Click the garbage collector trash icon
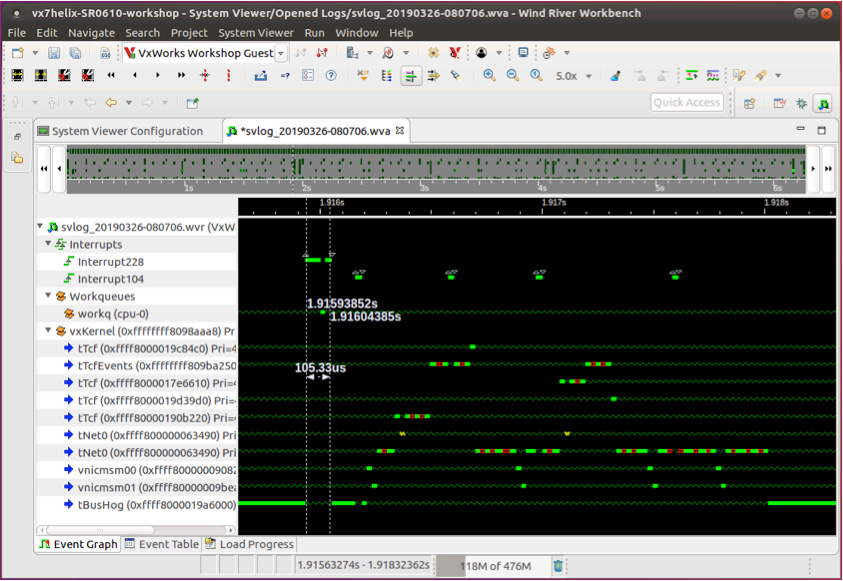Screen dimensions: 843x581 (x=558, y=565)
